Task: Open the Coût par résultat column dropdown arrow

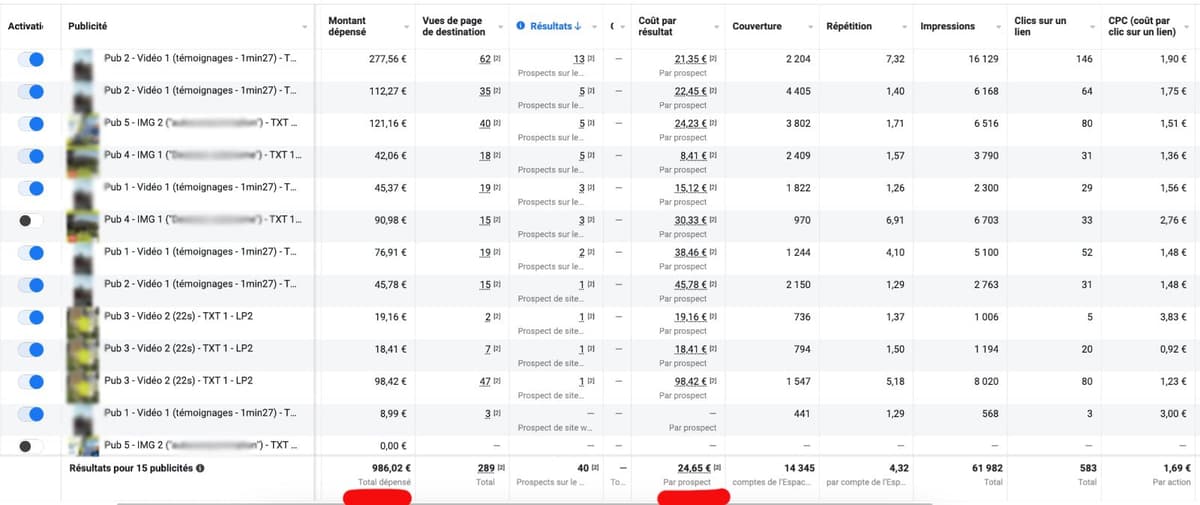Action: pyautogui.click(x=717, y=27)
